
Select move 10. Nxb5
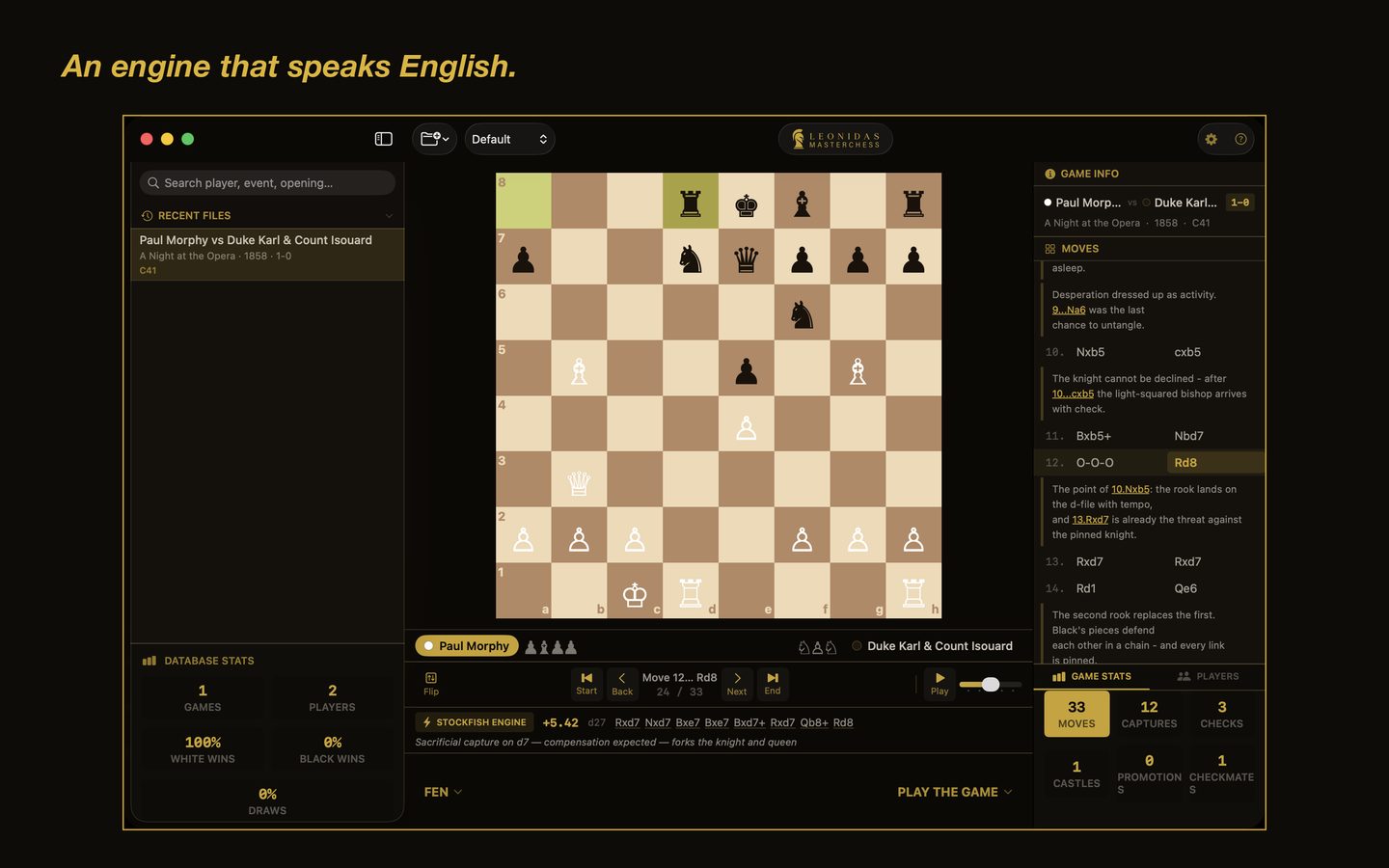pyautogui.click(x=1090, y=352)
